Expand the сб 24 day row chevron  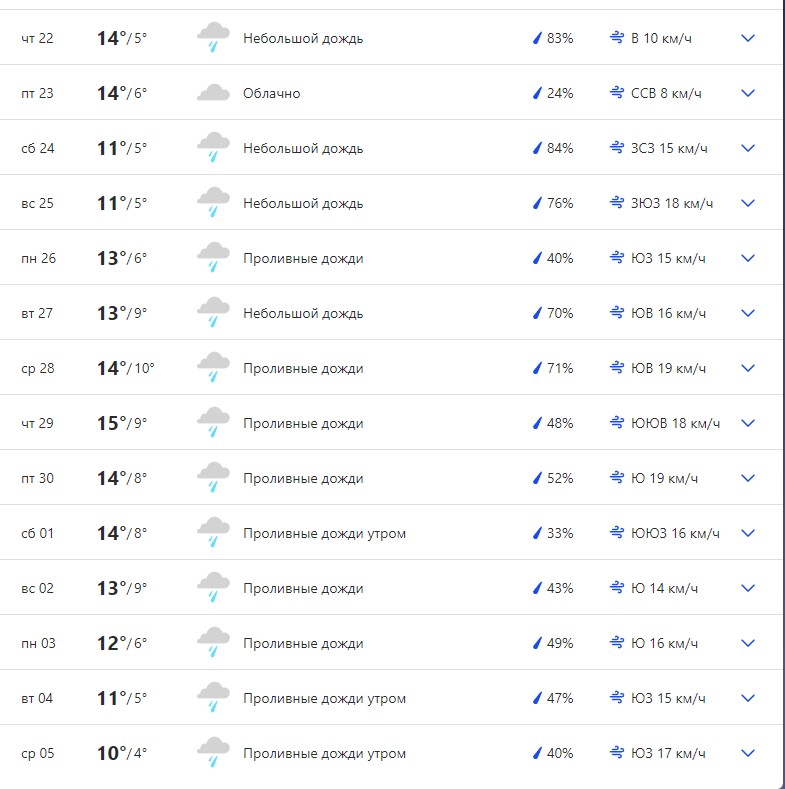point(748,148)
